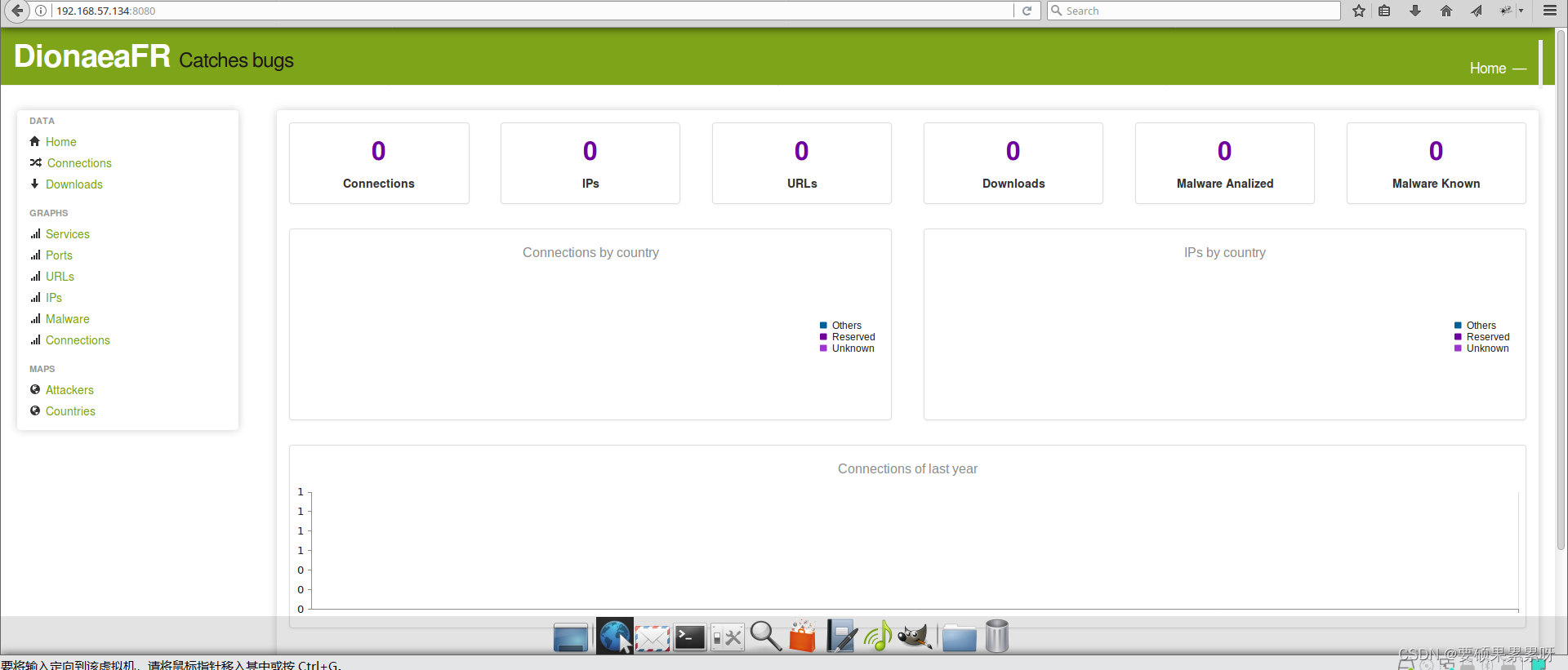Open Home in the DATA sidebar
Image resolution: width=1568 pixels, height=670 pixels.
coord(61,142)
